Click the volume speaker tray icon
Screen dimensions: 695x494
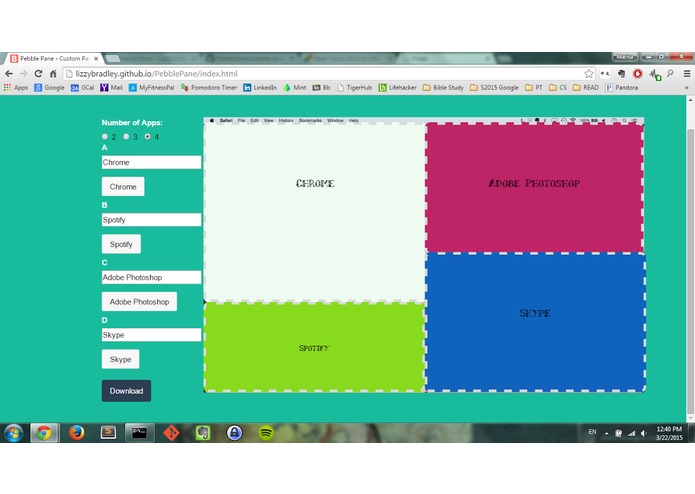point(644,433)
